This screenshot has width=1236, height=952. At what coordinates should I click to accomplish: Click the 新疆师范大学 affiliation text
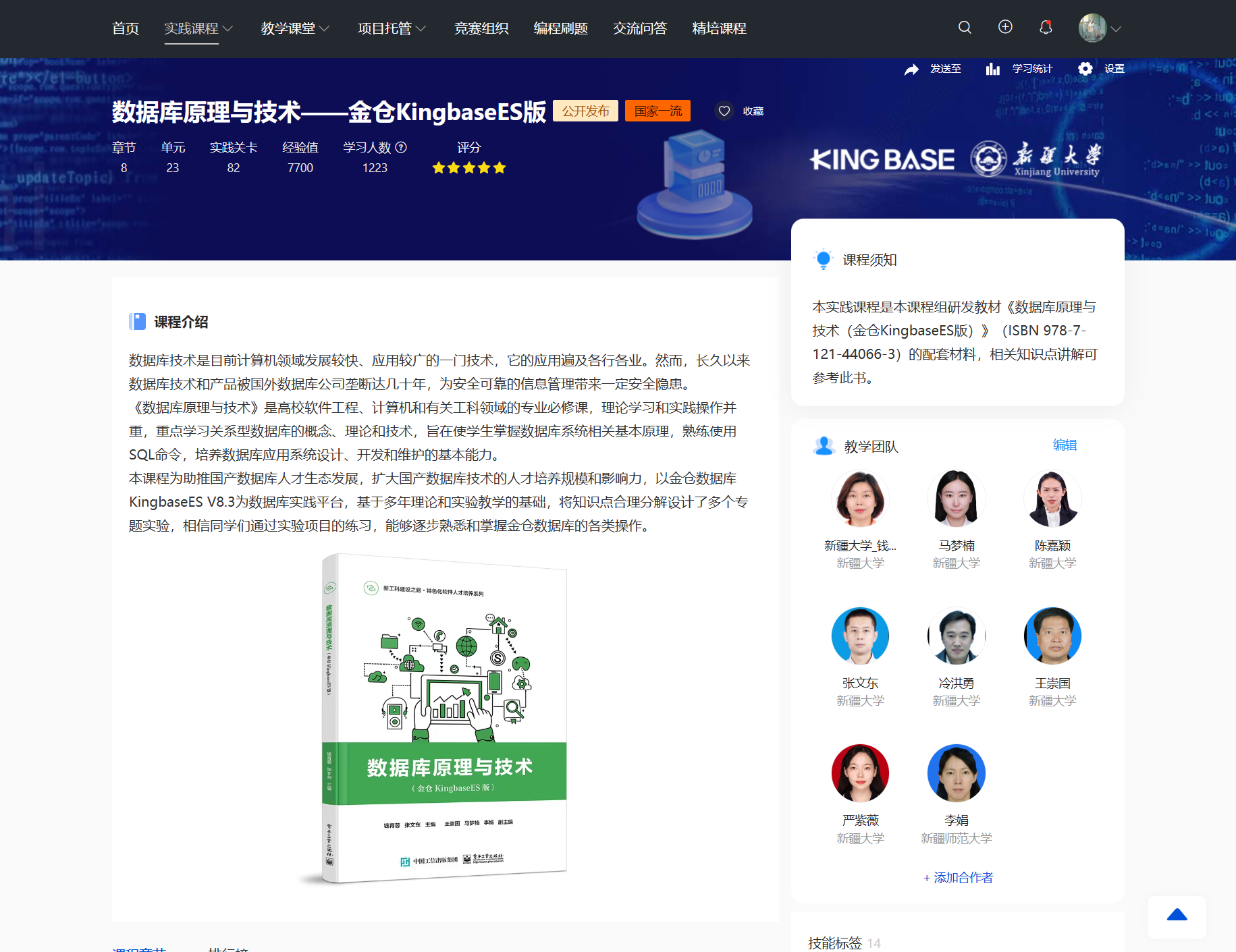point(957,838)
